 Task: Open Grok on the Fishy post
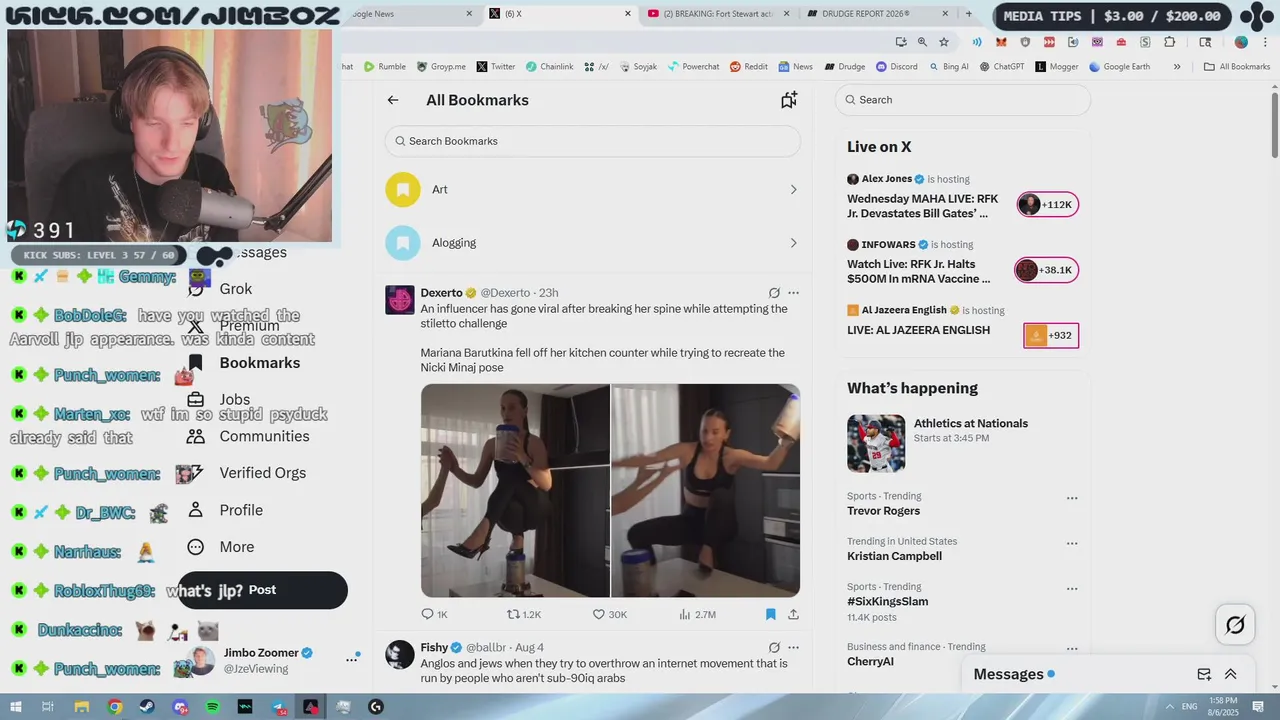coord(774,648)
